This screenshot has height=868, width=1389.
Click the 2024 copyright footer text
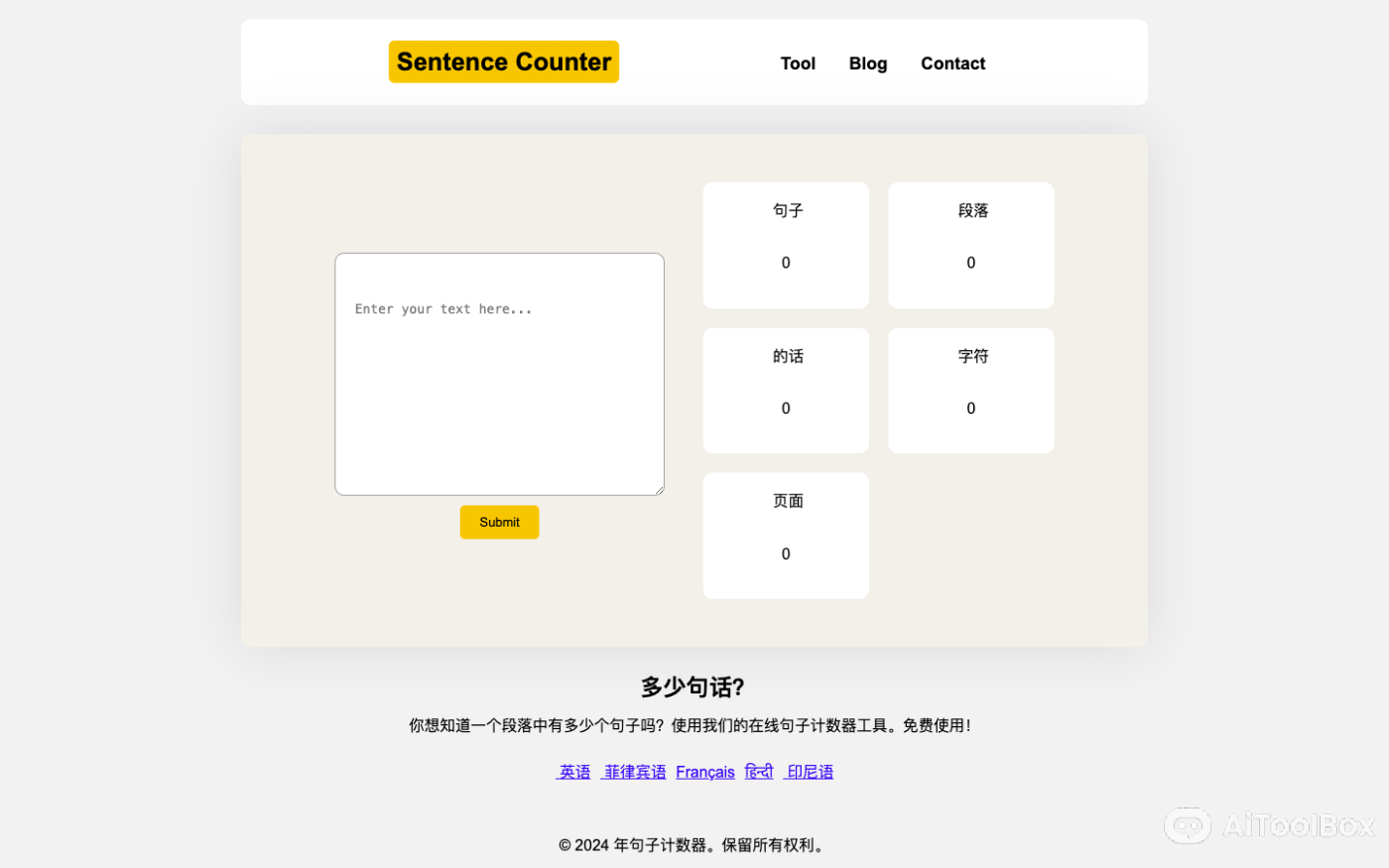pyautogui.click(x=693, y=845)
